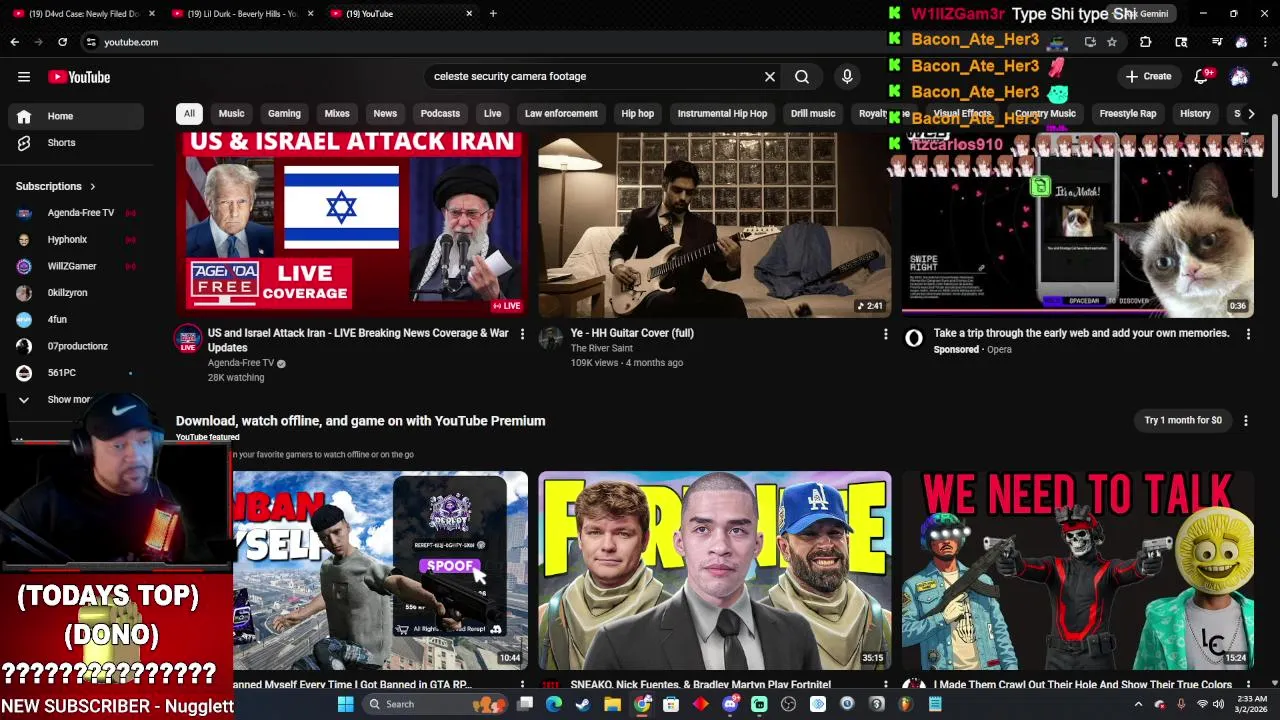
Task: Click the YouTube logo
Action: pos(79,77)
